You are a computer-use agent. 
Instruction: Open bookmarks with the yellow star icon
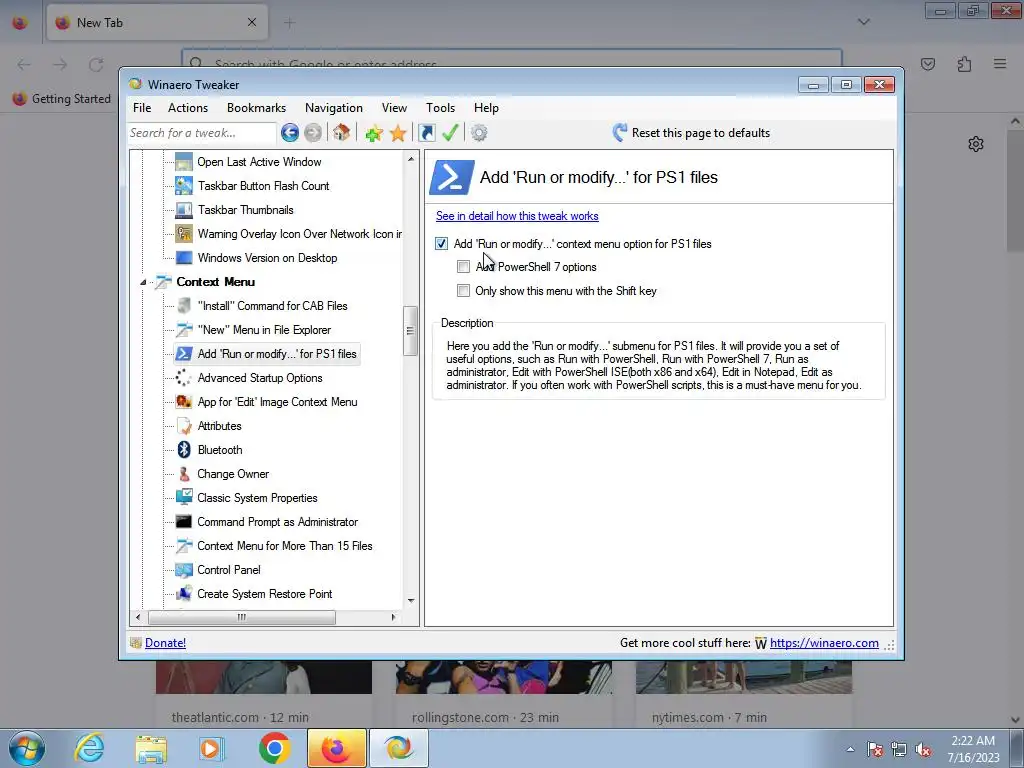click(x=398, y=133)
